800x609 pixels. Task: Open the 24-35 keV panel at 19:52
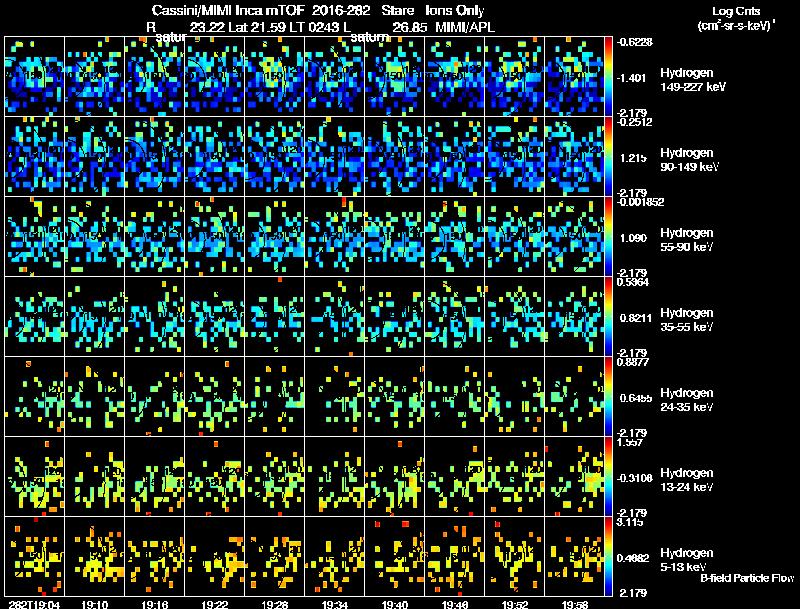click(x=515, y=396)
